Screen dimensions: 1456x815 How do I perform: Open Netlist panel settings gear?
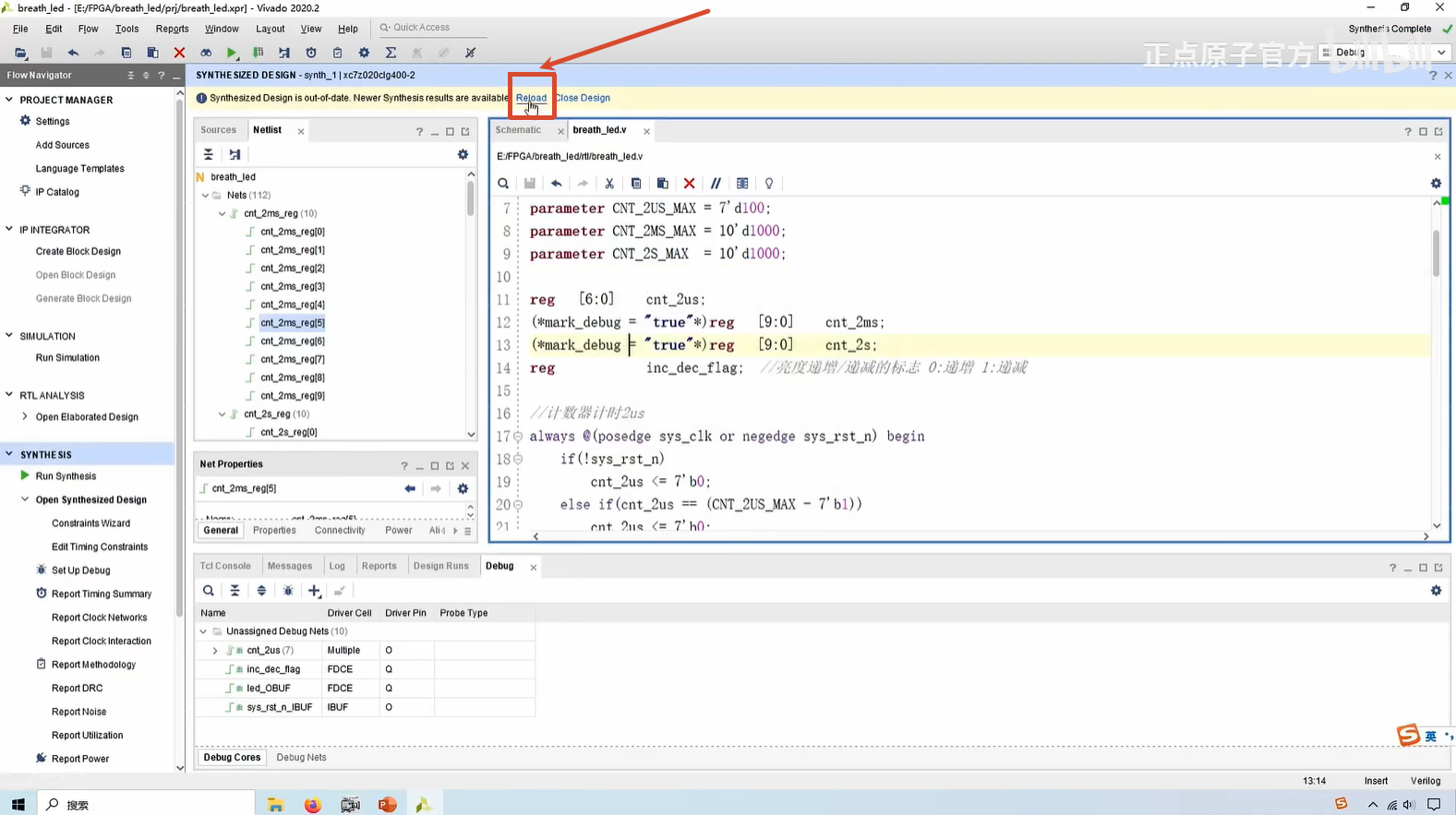coord(463,154)
